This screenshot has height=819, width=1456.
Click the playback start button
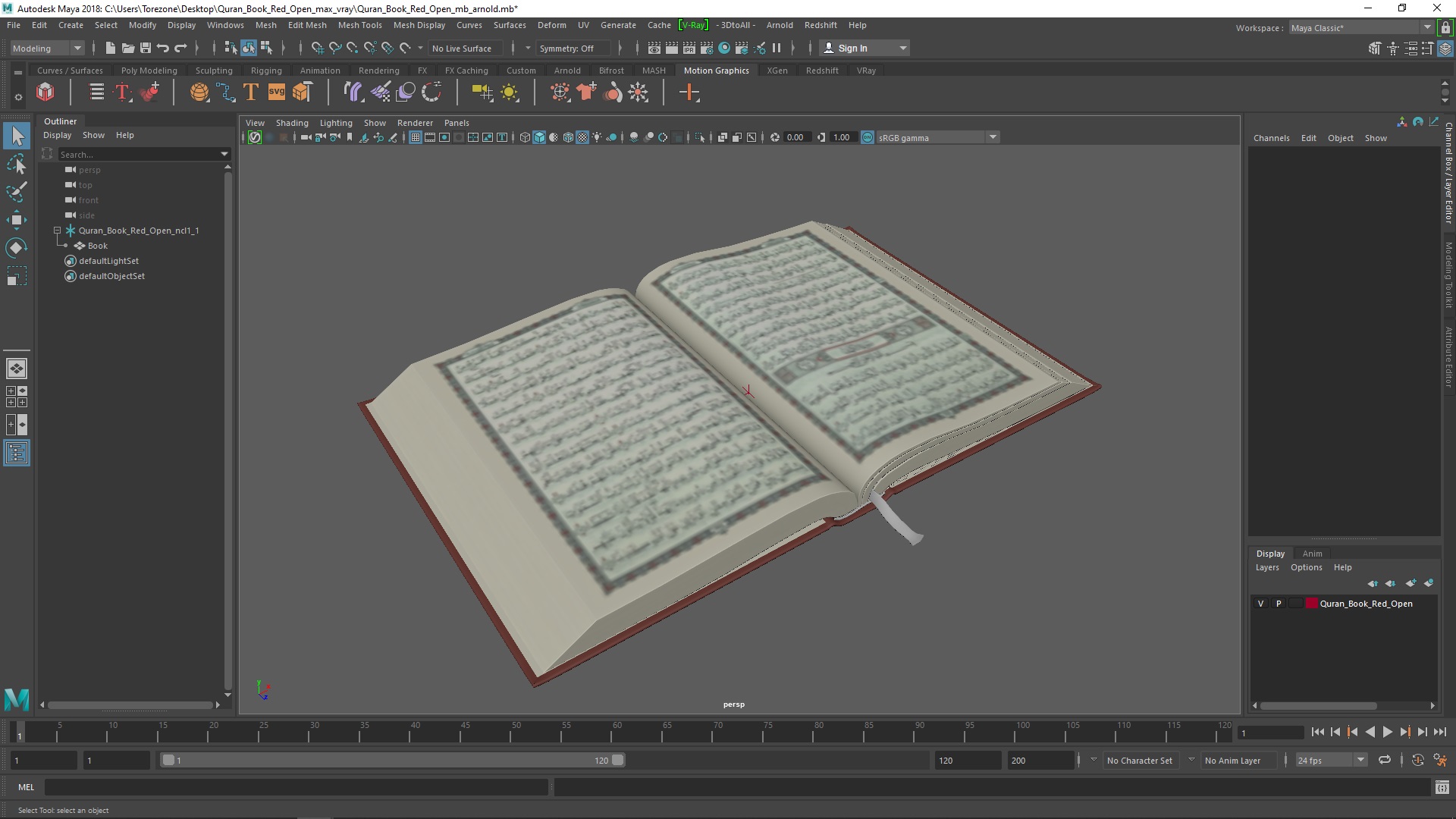click(1388, 732)
